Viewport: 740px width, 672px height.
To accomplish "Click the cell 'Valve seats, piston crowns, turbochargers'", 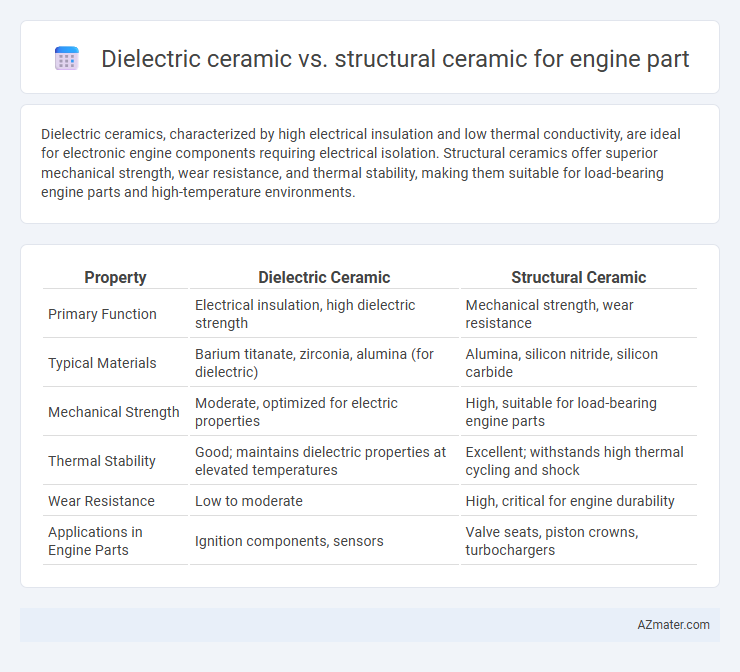I will point(578,541).
